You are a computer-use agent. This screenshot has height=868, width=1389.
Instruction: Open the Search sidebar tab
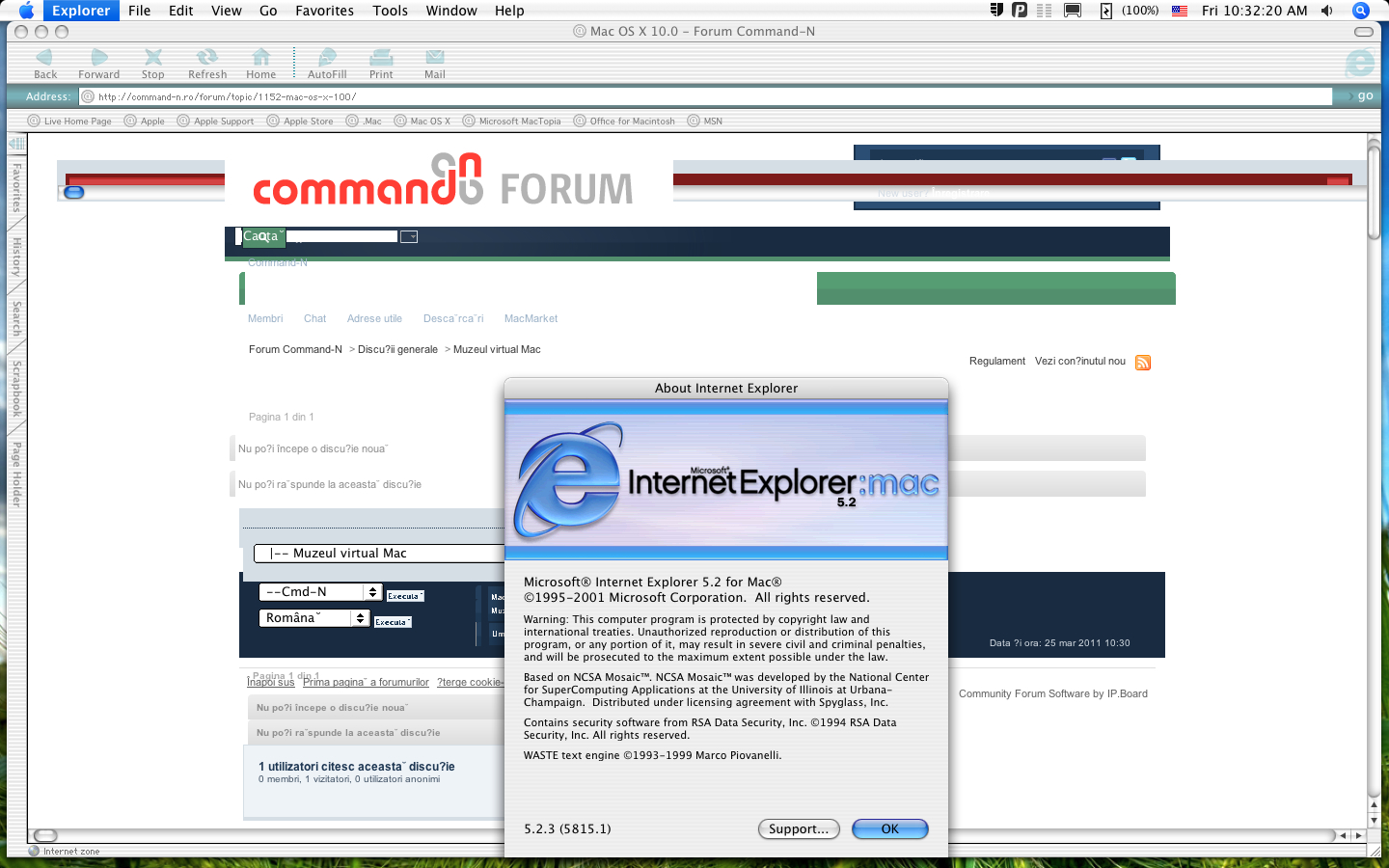(16, 318)
